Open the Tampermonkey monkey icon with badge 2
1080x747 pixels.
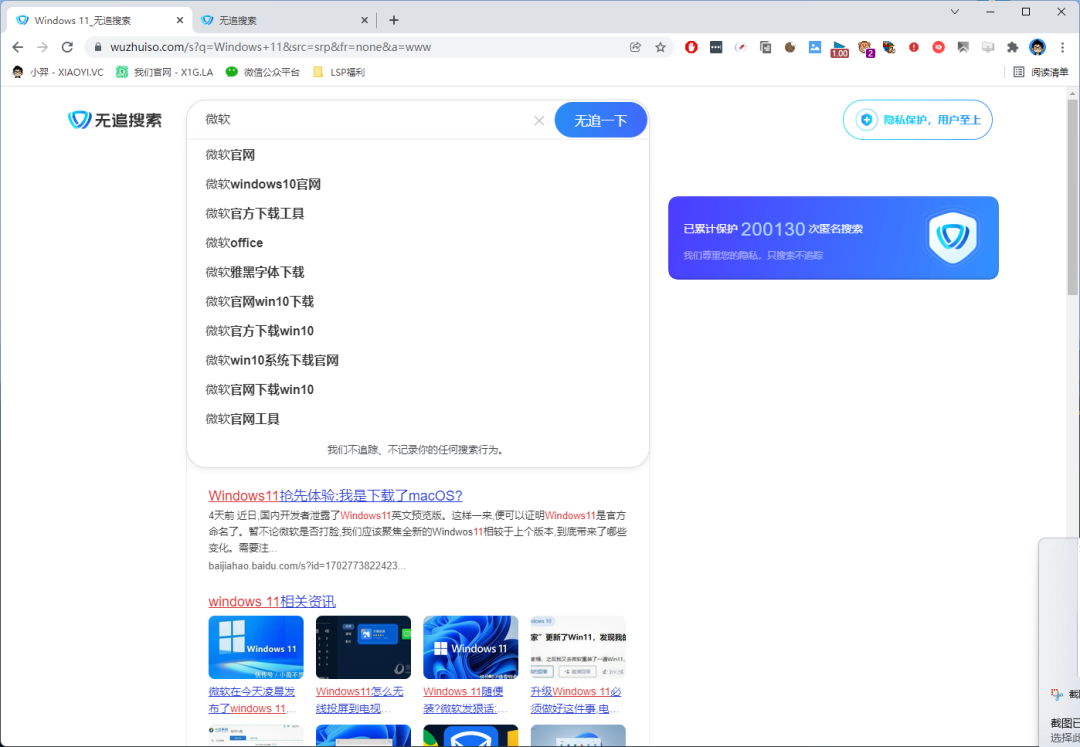point(865,48)
